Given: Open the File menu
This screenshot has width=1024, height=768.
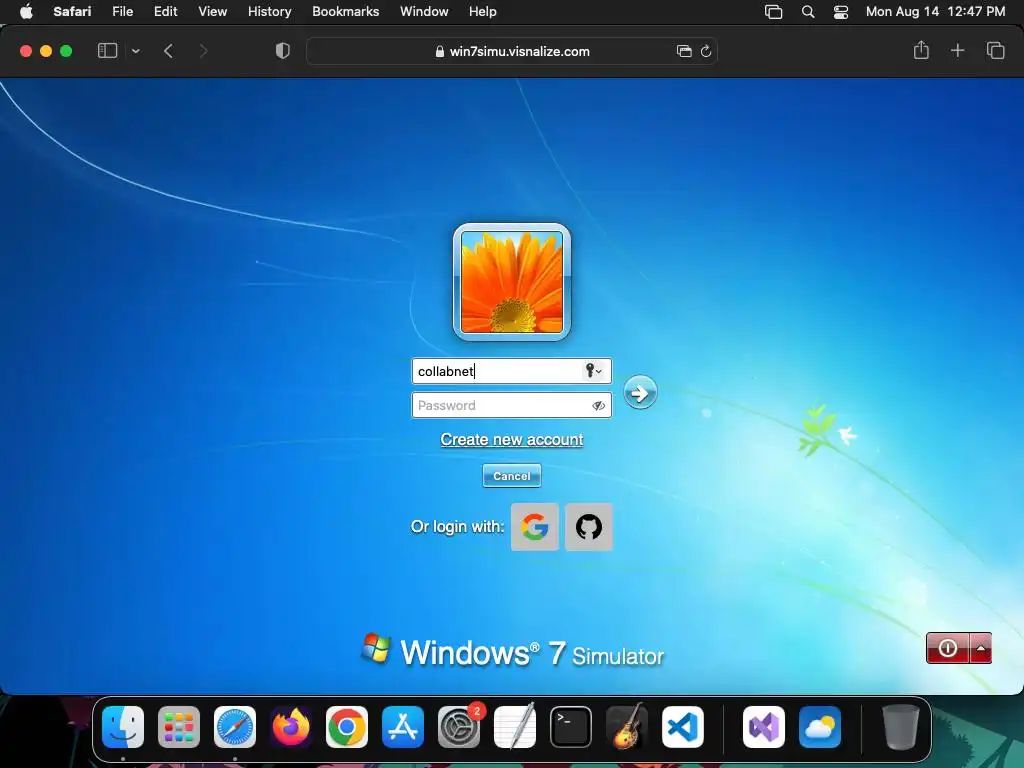Looking at the screenshot, I should 122,12.
